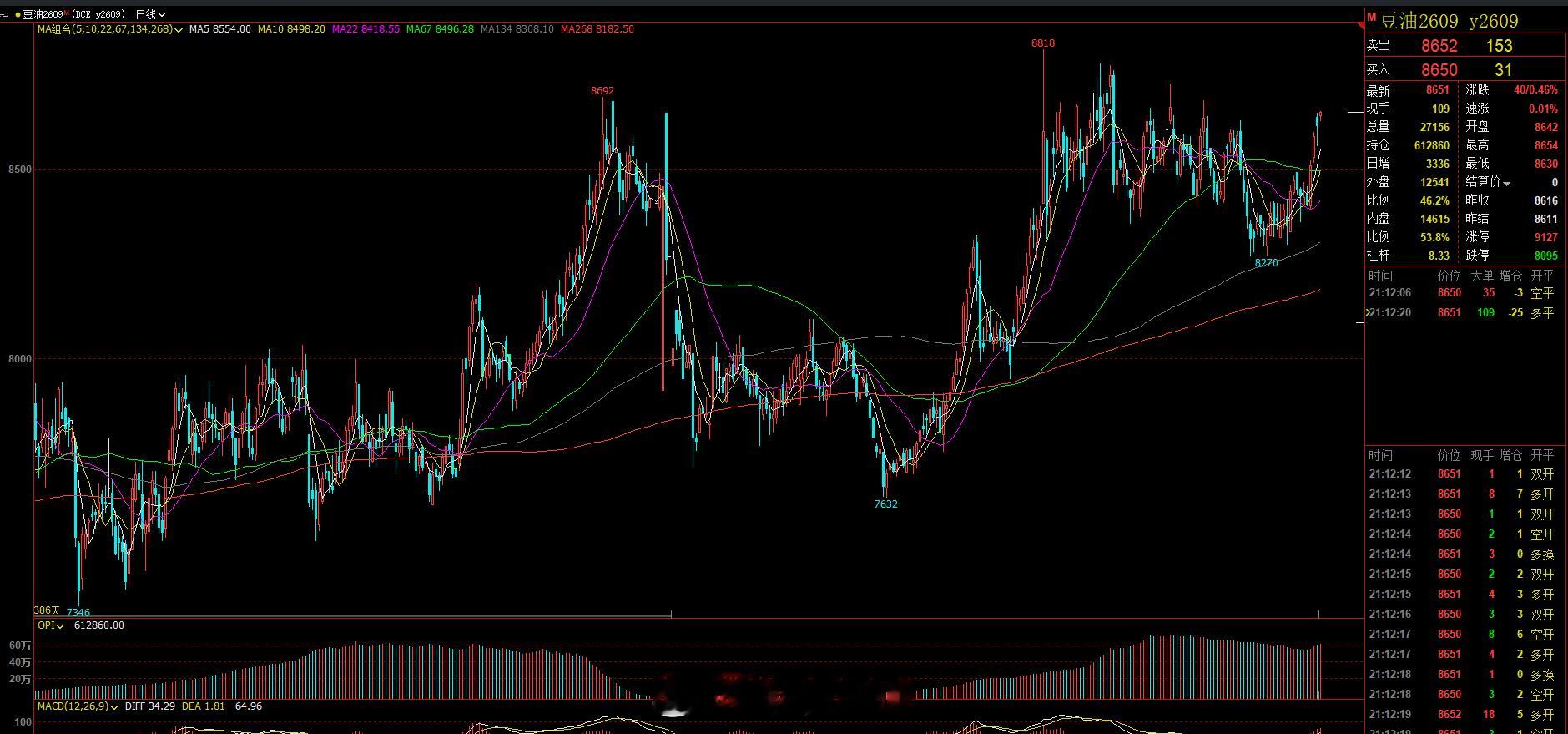Click the 8692 peak price label
This screenshot has width=1568, height=734.
coord(602,91)
